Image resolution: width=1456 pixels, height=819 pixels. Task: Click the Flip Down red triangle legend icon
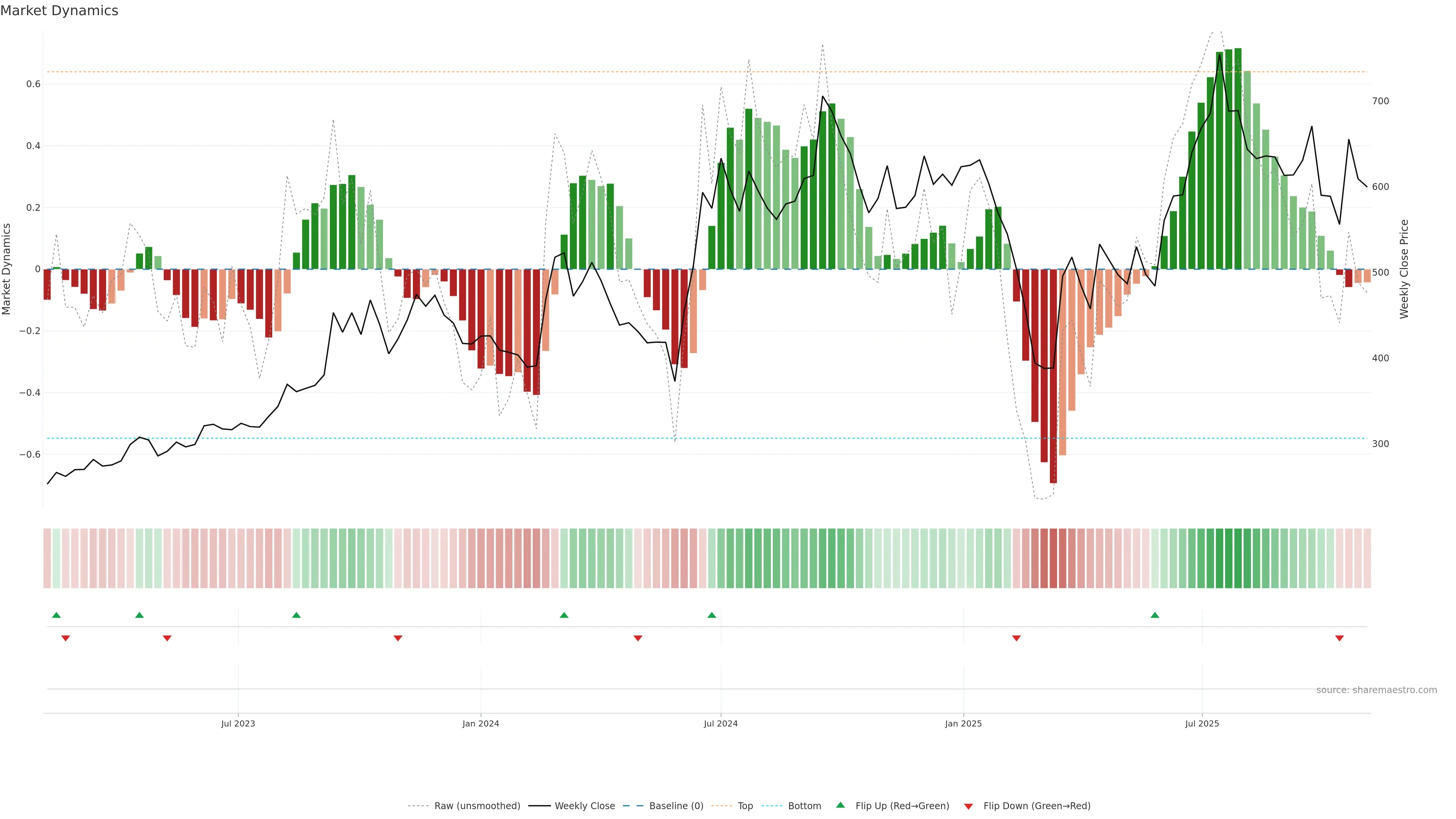click(968, 806)
